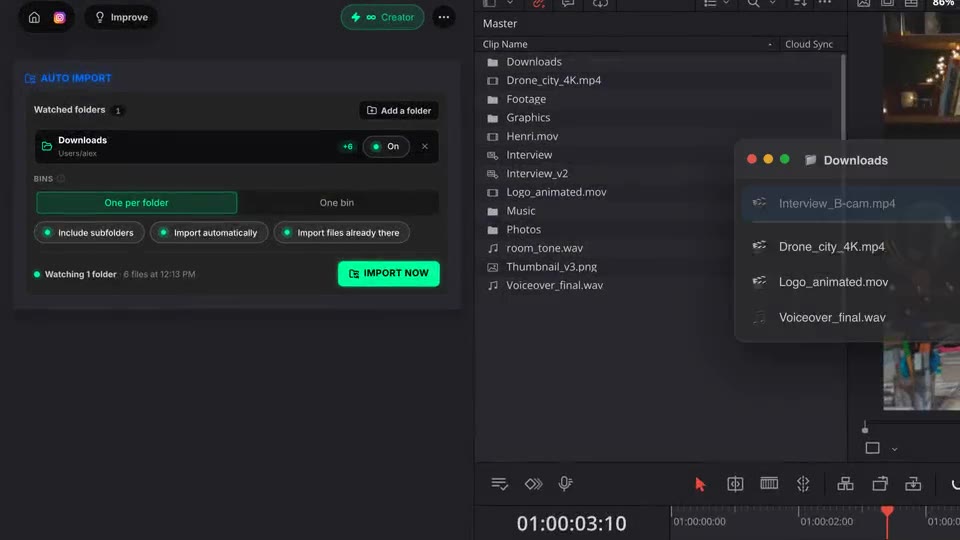Select Interview_B-cam.mp4 in Downloads window

pos(851,203)
